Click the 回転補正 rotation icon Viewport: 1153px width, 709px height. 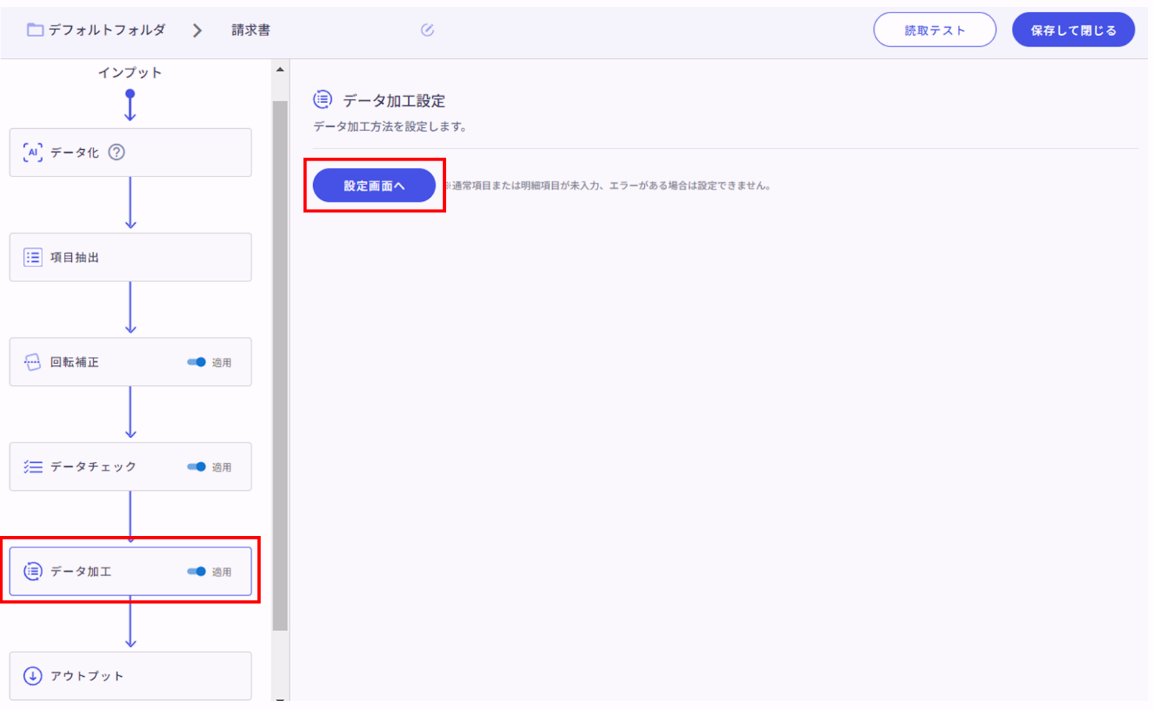(x=32, y=362)
